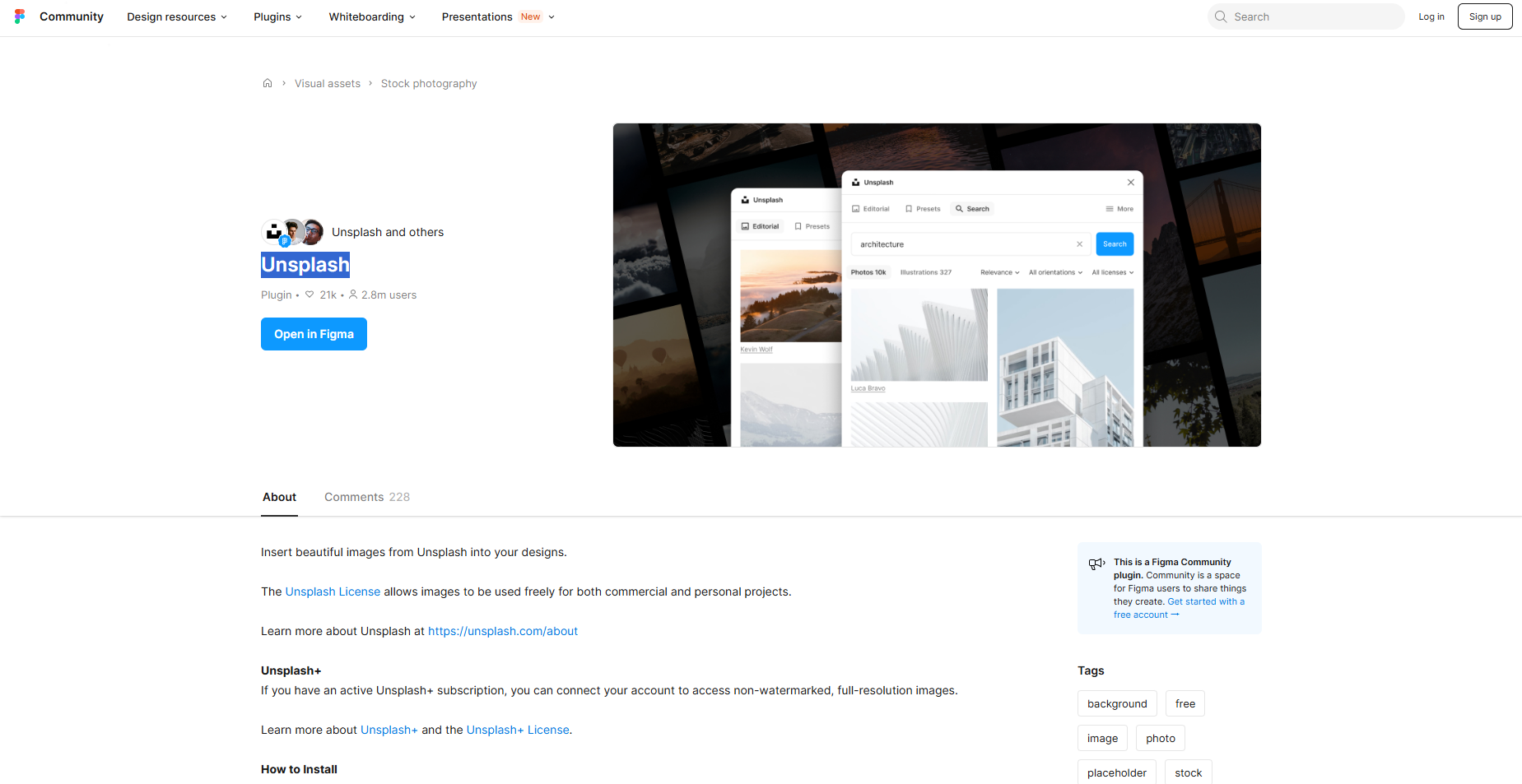The width and height of the screenshot is (1522, 784).
Task: Open the Unsplash+ License link
Action: 518,730
